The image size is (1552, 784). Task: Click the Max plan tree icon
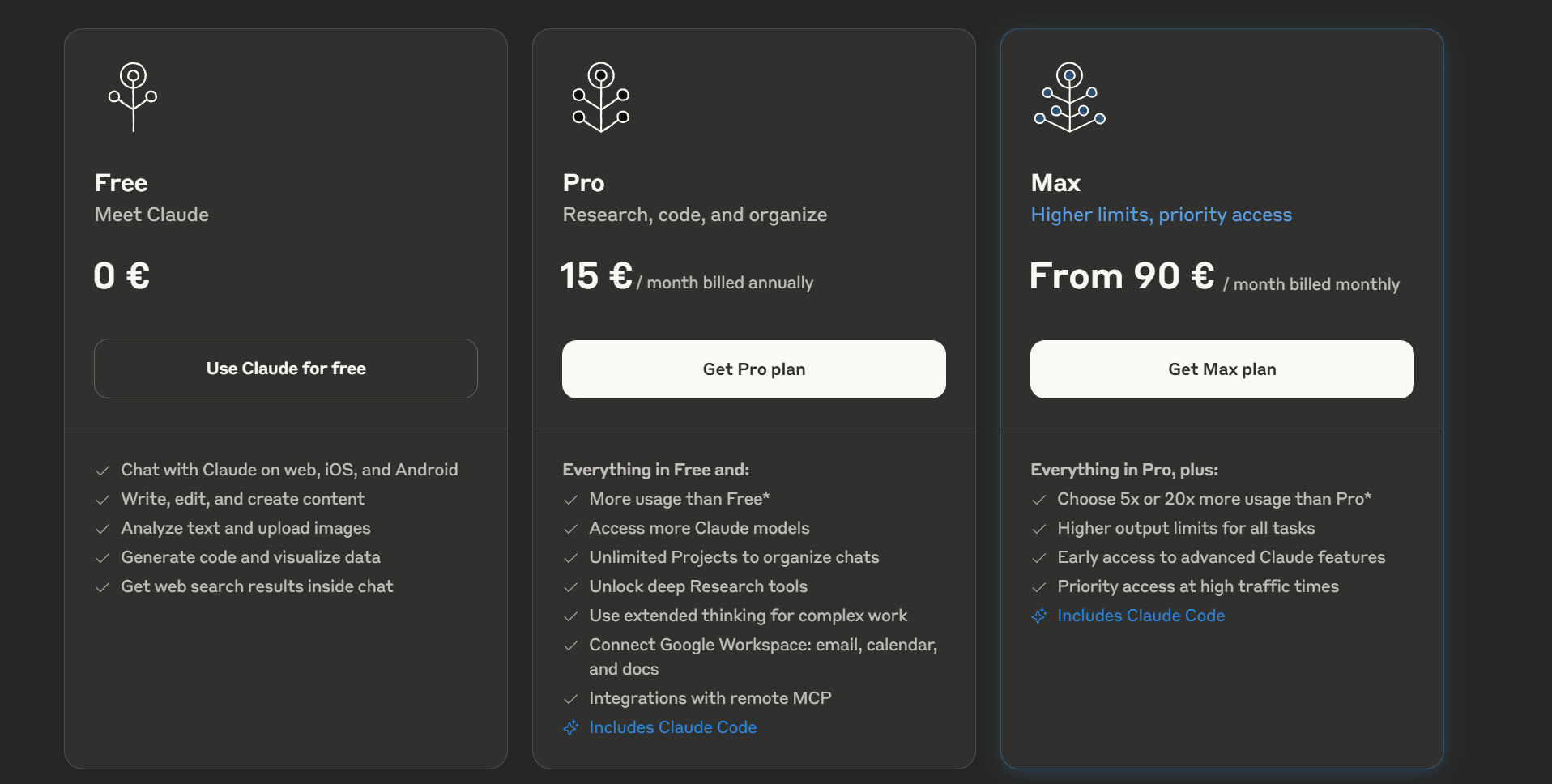pyautogui.click(x=1069, y=97)
